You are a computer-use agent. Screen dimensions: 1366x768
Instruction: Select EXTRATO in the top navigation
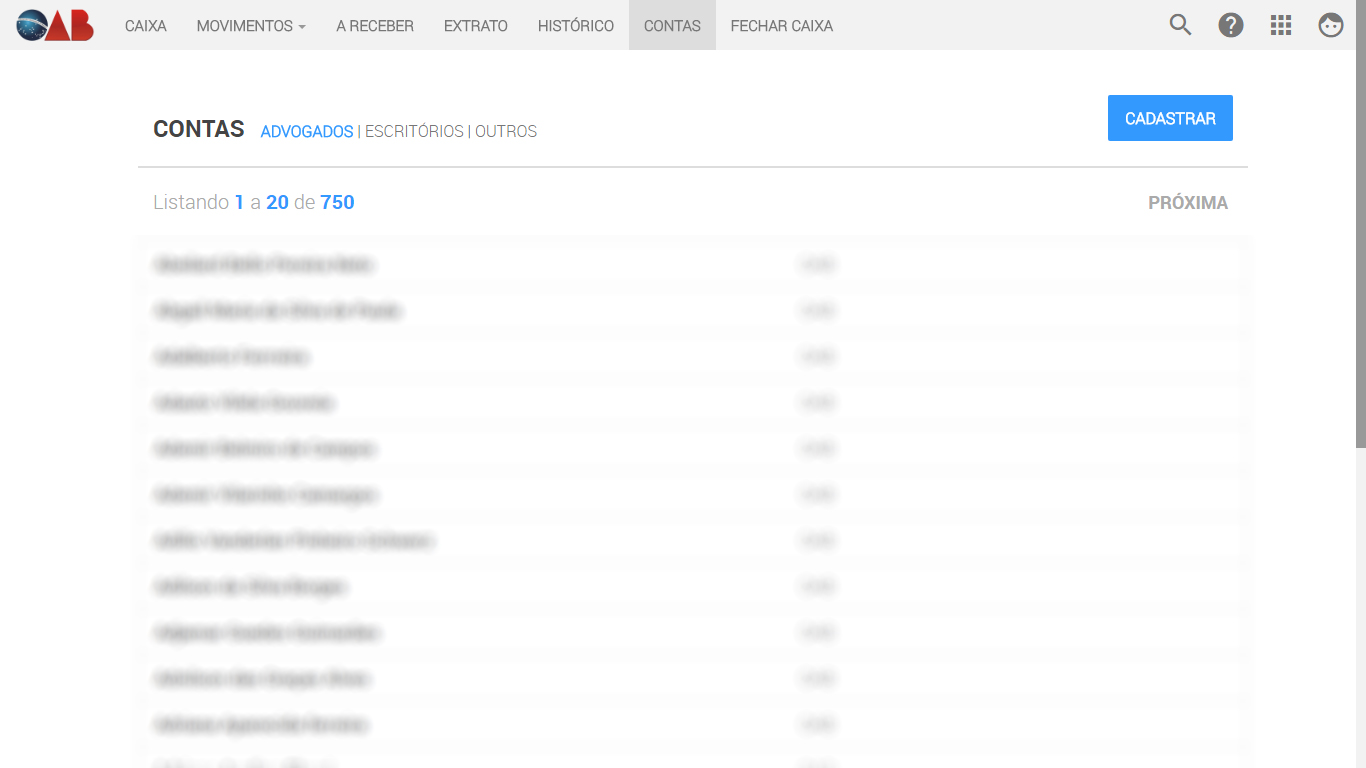click(475, 26)
